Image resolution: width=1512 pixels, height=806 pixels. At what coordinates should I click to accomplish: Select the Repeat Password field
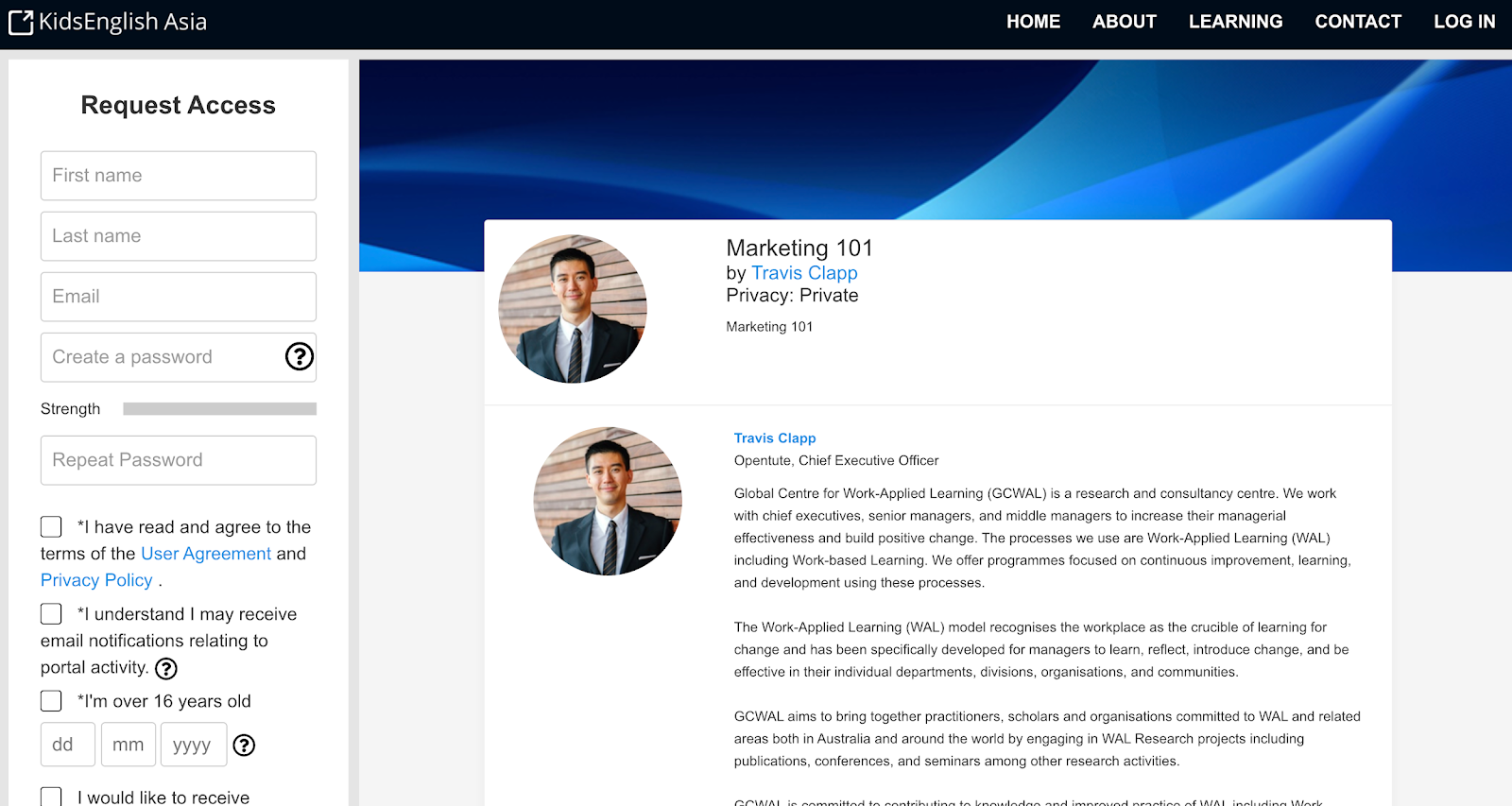pos(179,460)
